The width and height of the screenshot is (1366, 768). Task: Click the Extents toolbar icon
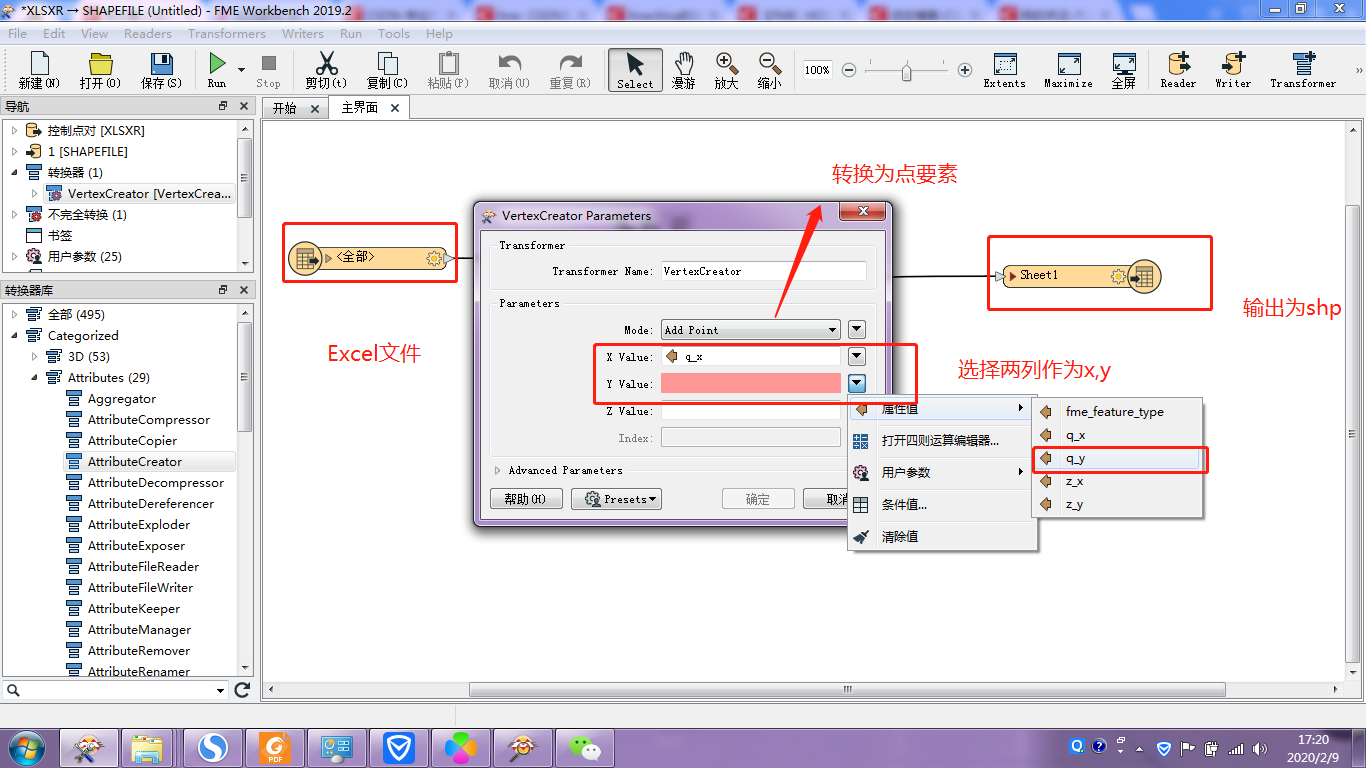pos(1004,64)
